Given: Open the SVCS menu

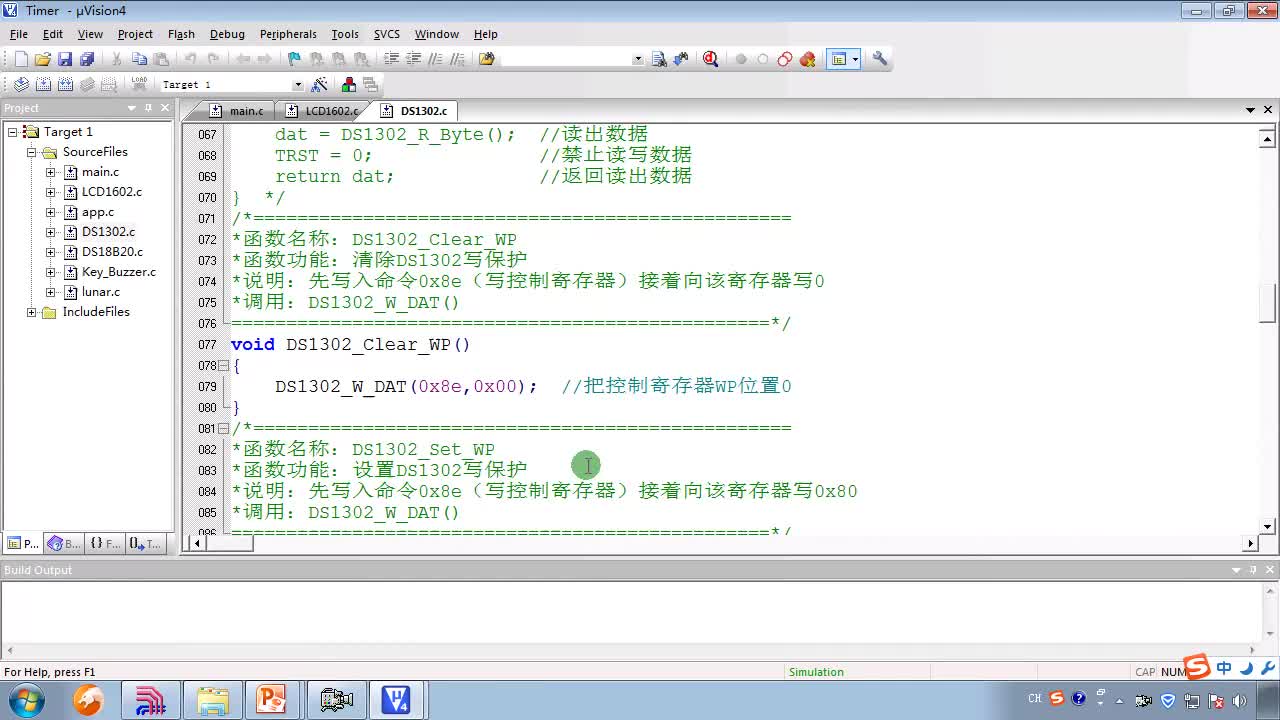Looking at the screenshot, I should pyautogui.click(x=387, y=34).
